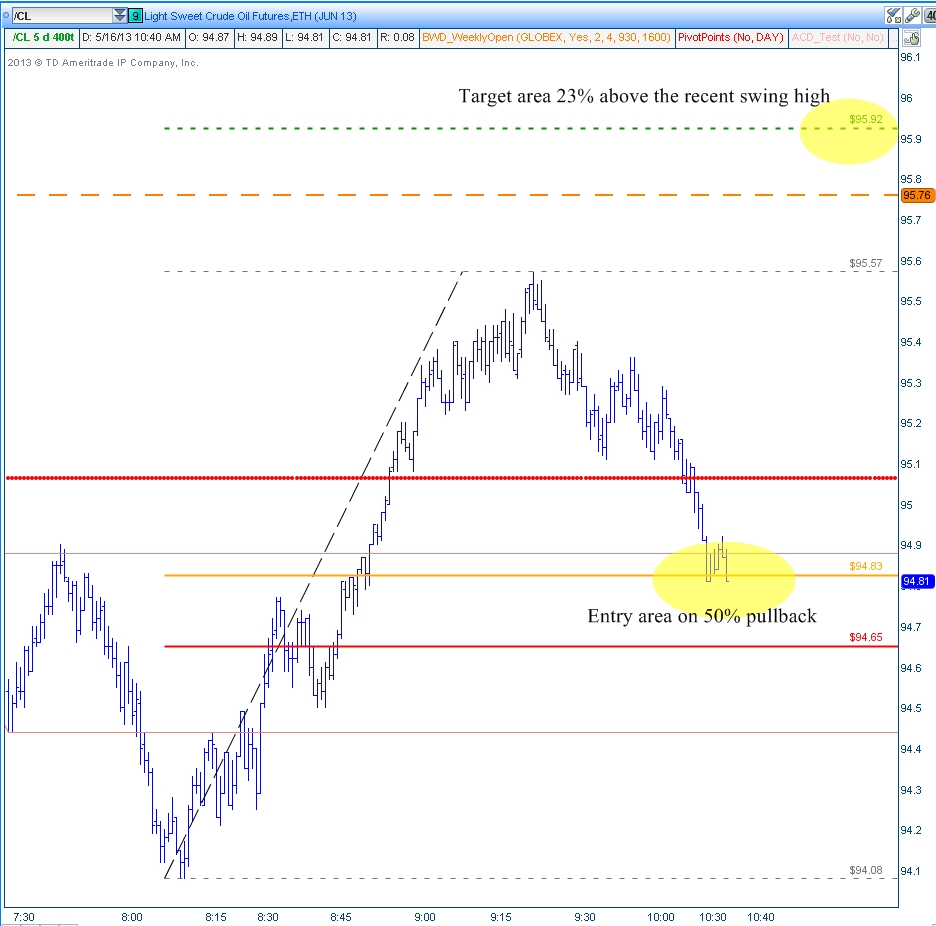The height and width of the screenshot is (926, 936).
Task: Click the low value L: 94.81
Action: pyautogui.click(x=304, y=38)
